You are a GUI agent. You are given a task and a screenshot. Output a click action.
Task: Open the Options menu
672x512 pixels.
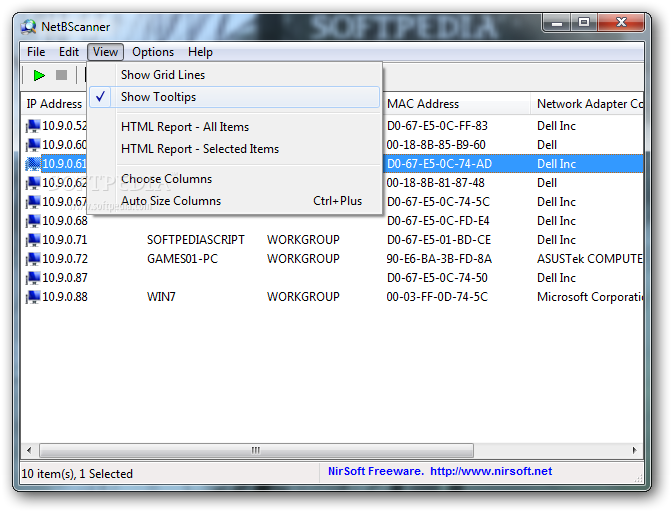[153, 52]
